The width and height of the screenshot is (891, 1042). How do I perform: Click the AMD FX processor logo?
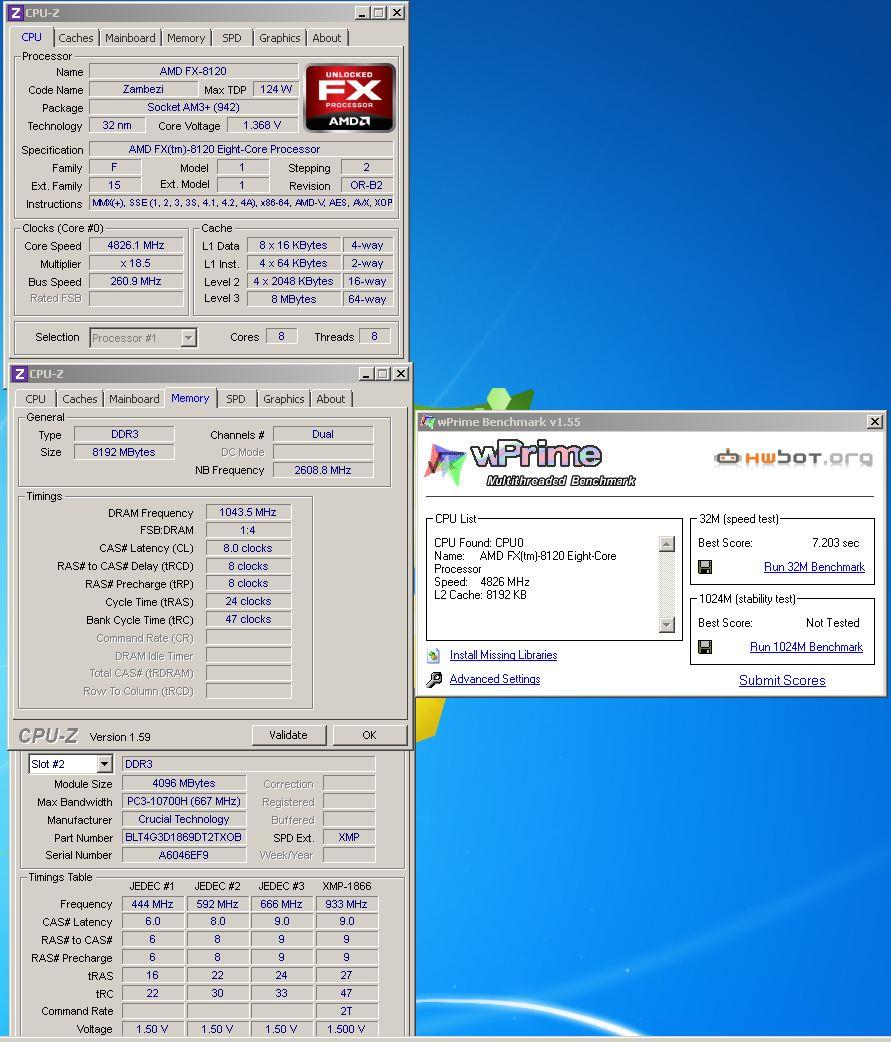click(350, 98)
